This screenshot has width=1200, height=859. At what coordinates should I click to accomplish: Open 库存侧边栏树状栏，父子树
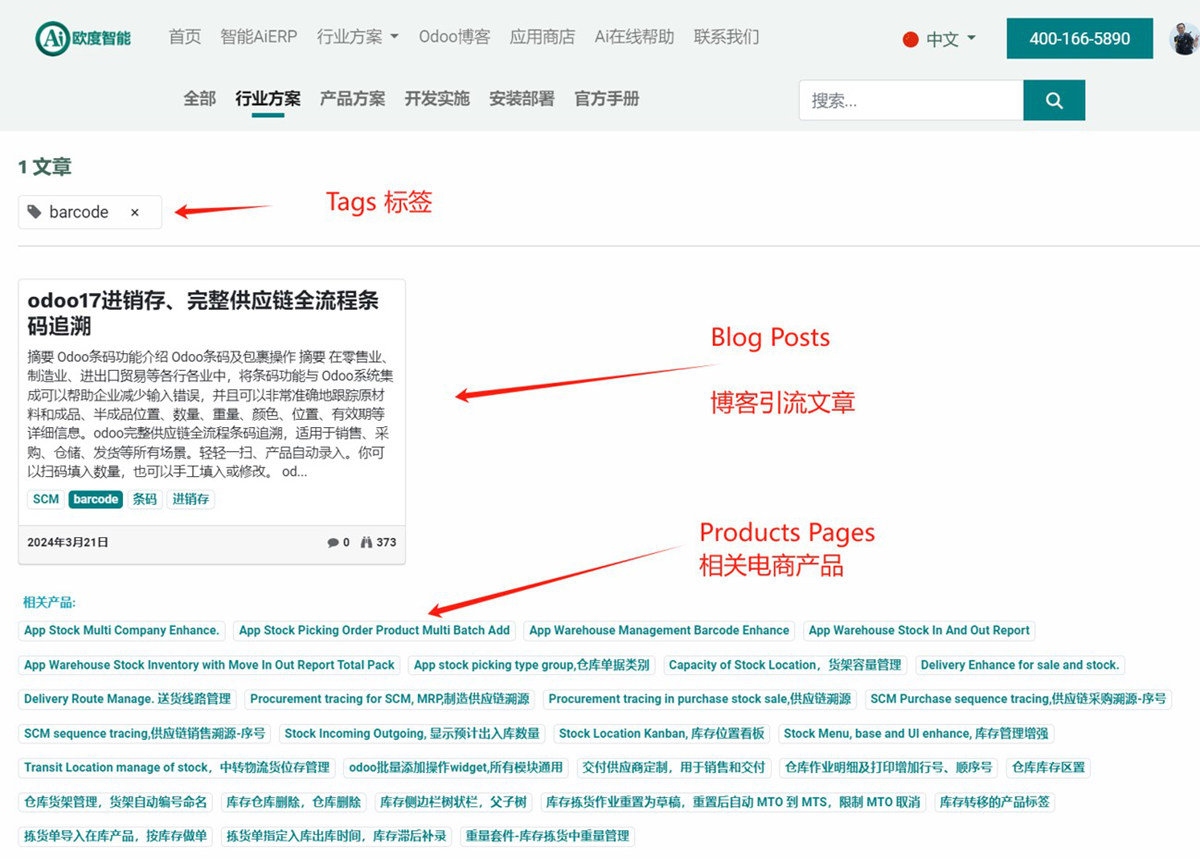pyautogui.click(x=453, y=801)
